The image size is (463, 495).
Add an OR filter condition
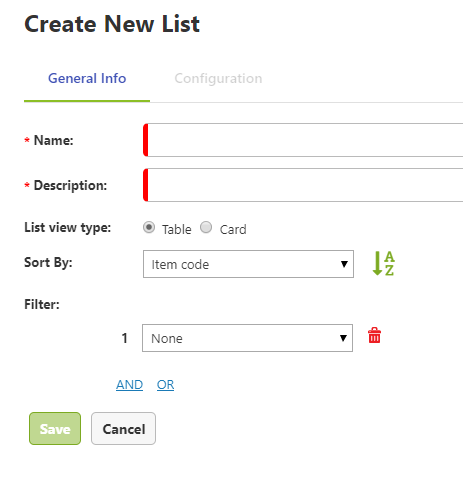coord(165,385)
